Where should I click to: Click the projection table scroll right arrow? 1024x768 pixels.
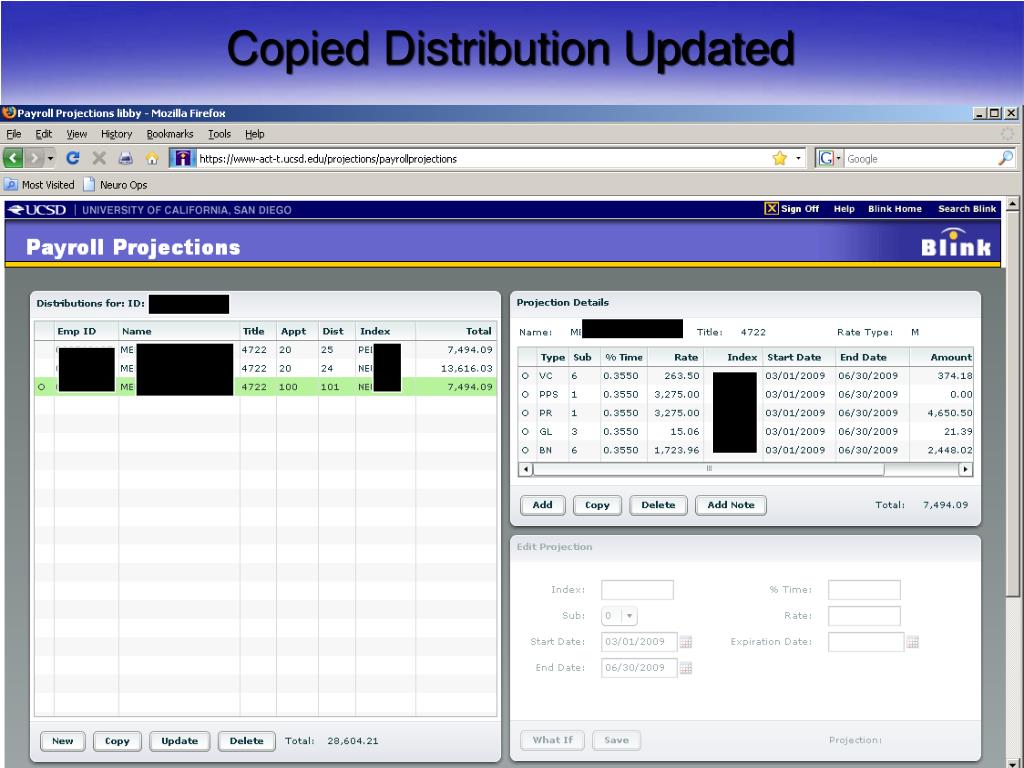(965, 469)
